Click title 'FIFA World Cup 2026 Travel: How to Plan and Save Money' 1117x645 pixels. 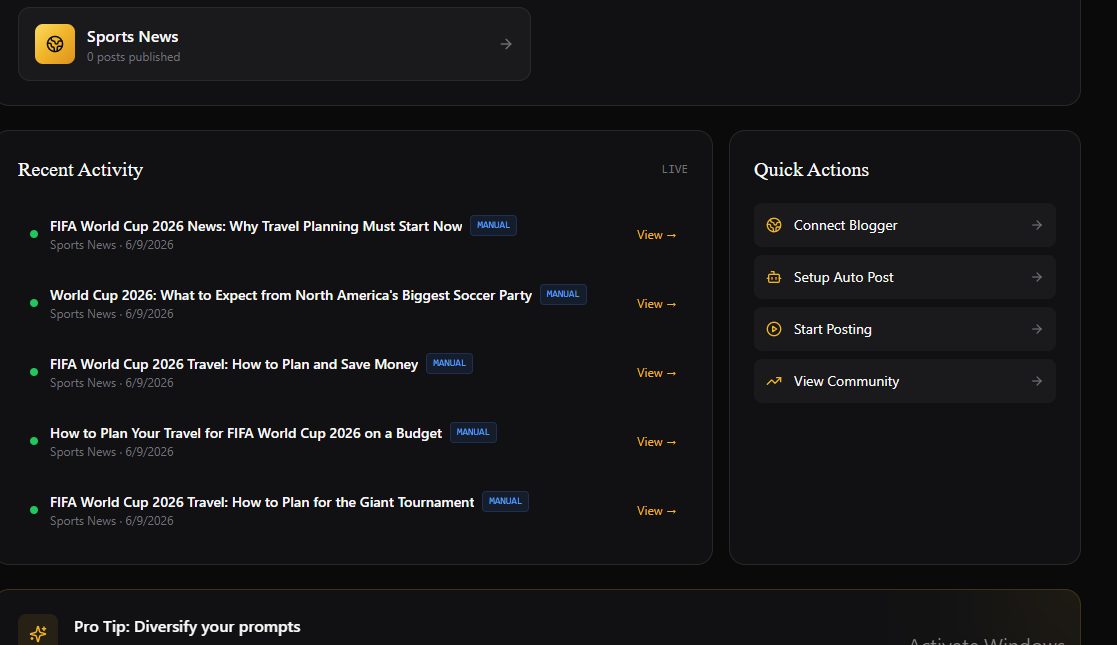(x=234, y=364)
